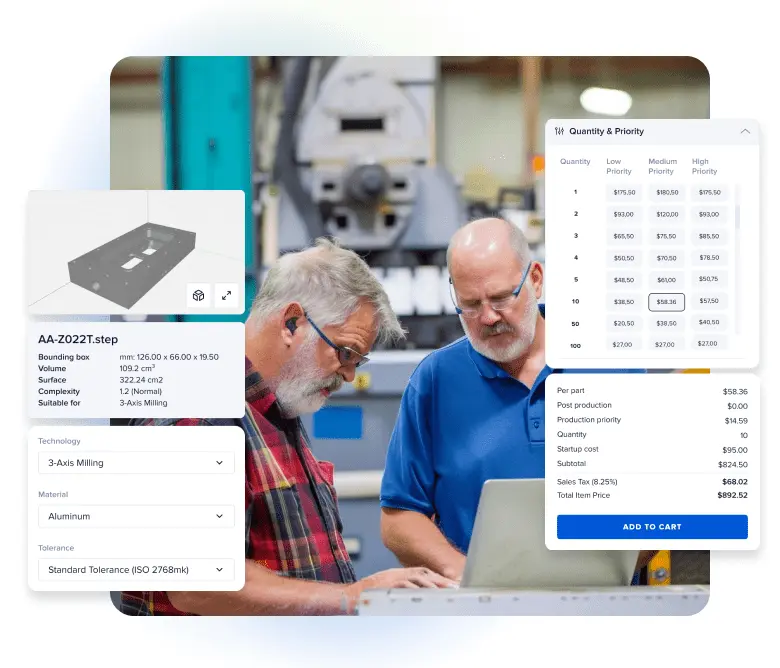This screenshot has width=780, height=668.
Task: Select Low Priority price for quantity 4
Action: [624, 258]
